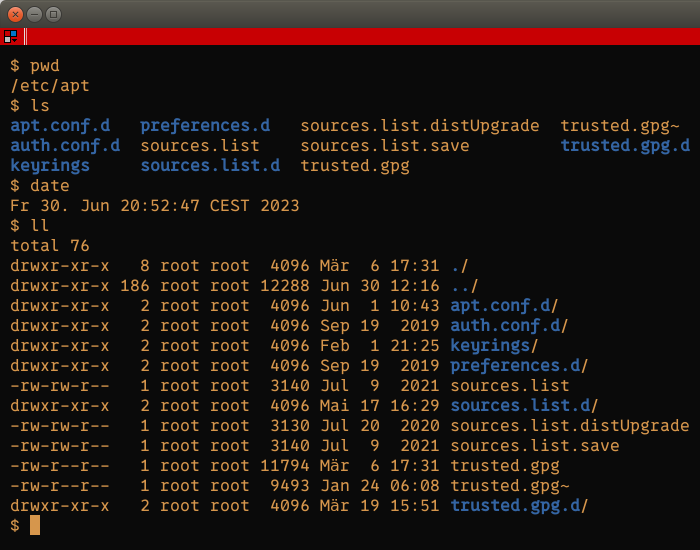The image size is (700, 550).
Task: Click the ../ parent directory entry
Action: tap(464, 286)
